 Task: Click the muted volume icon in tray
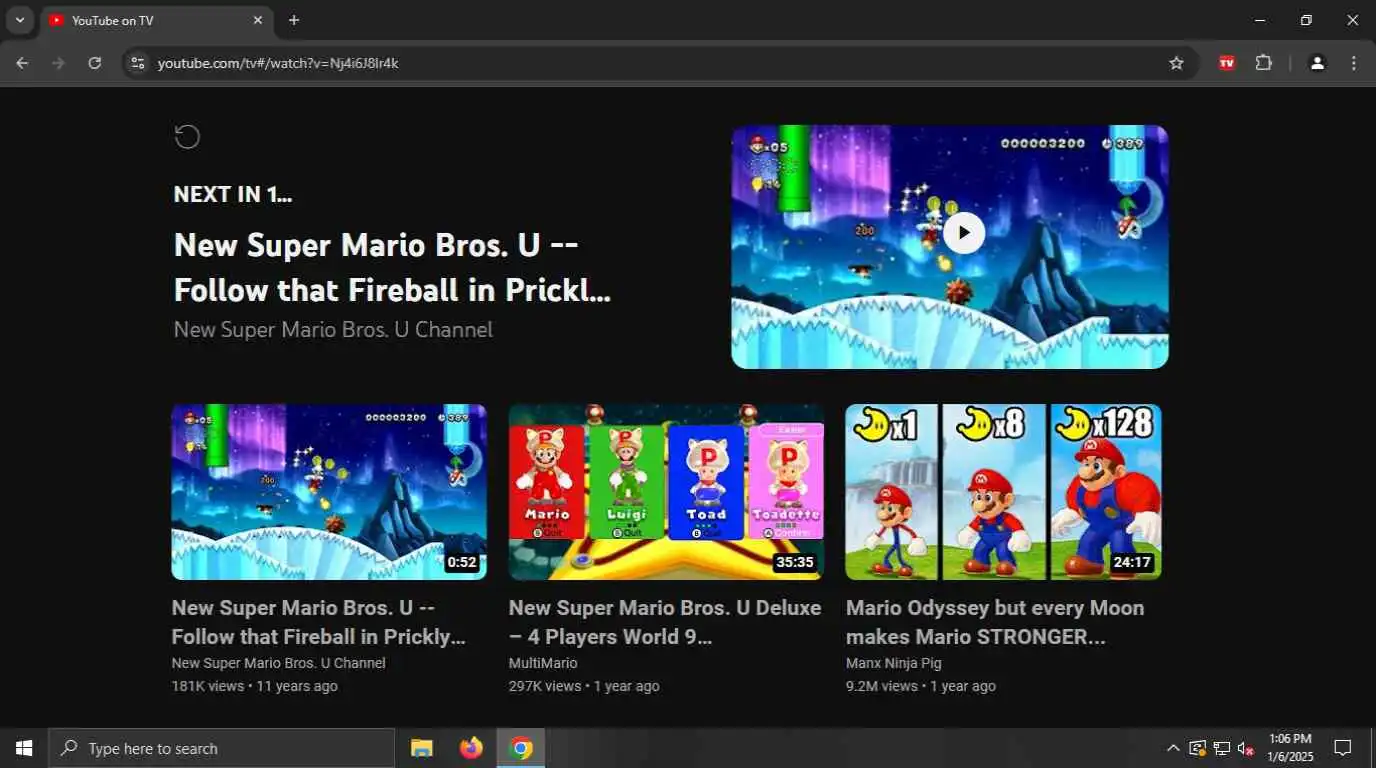[1246, 748]
